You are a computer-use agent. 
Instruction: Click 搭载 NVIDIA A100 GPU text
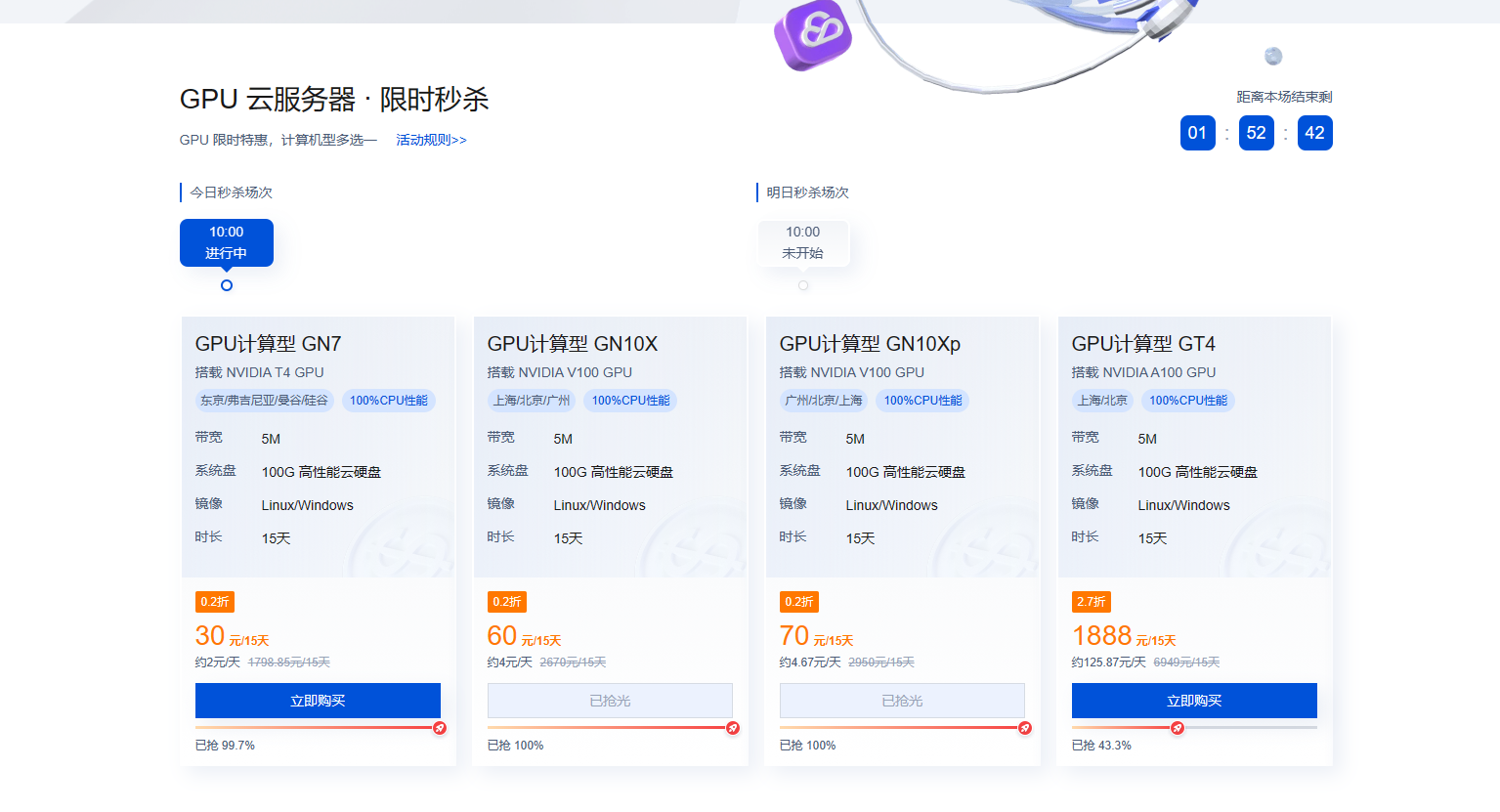[1143, 372]
